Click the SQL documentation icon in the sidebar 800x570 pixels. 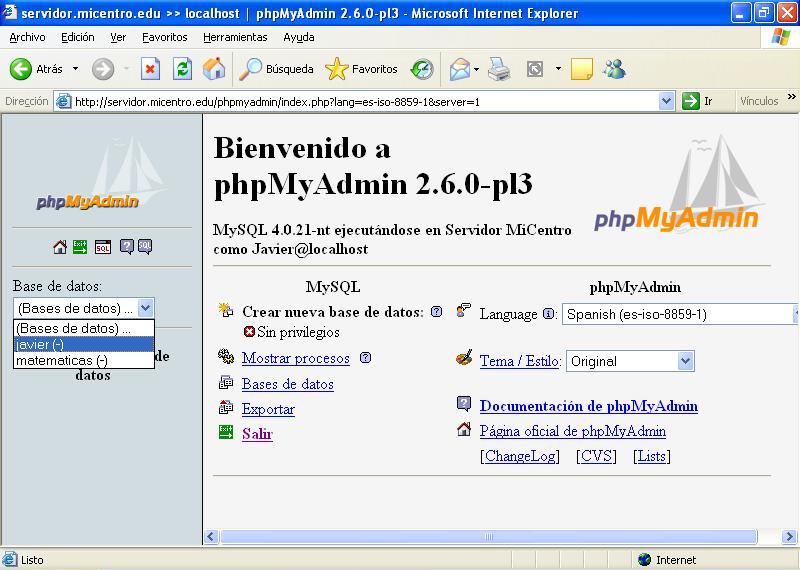(145, 247)
